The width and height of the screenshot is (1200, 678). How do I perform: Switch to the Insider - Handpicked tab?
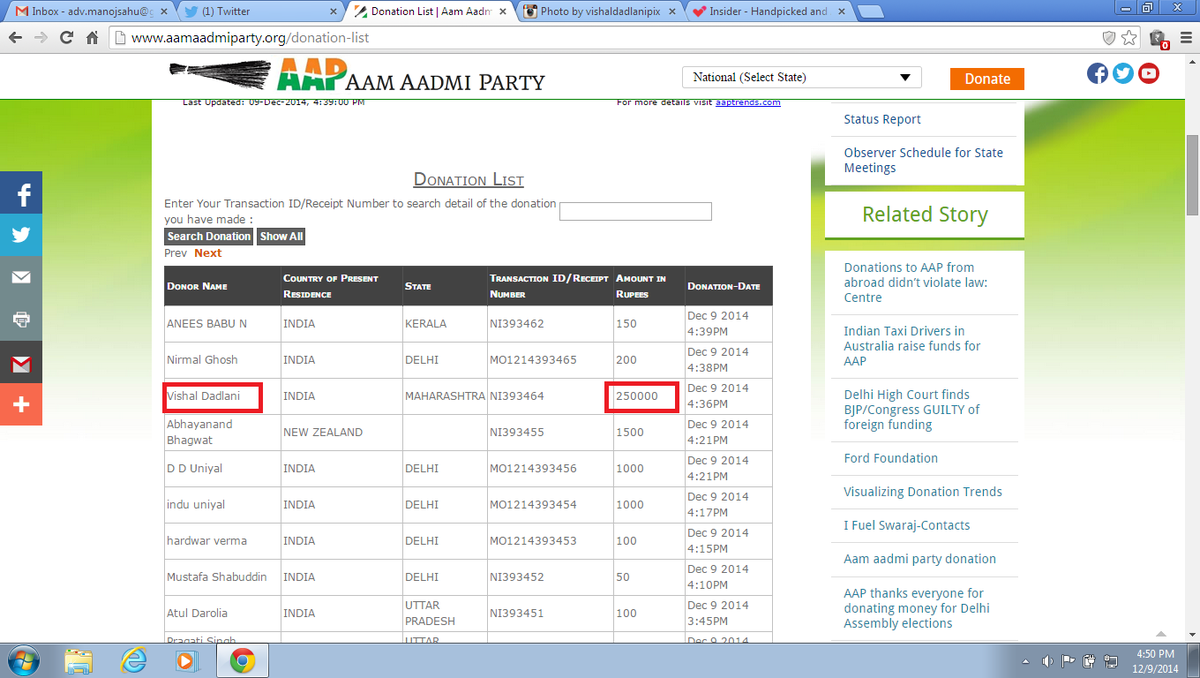tap(768, 11)
